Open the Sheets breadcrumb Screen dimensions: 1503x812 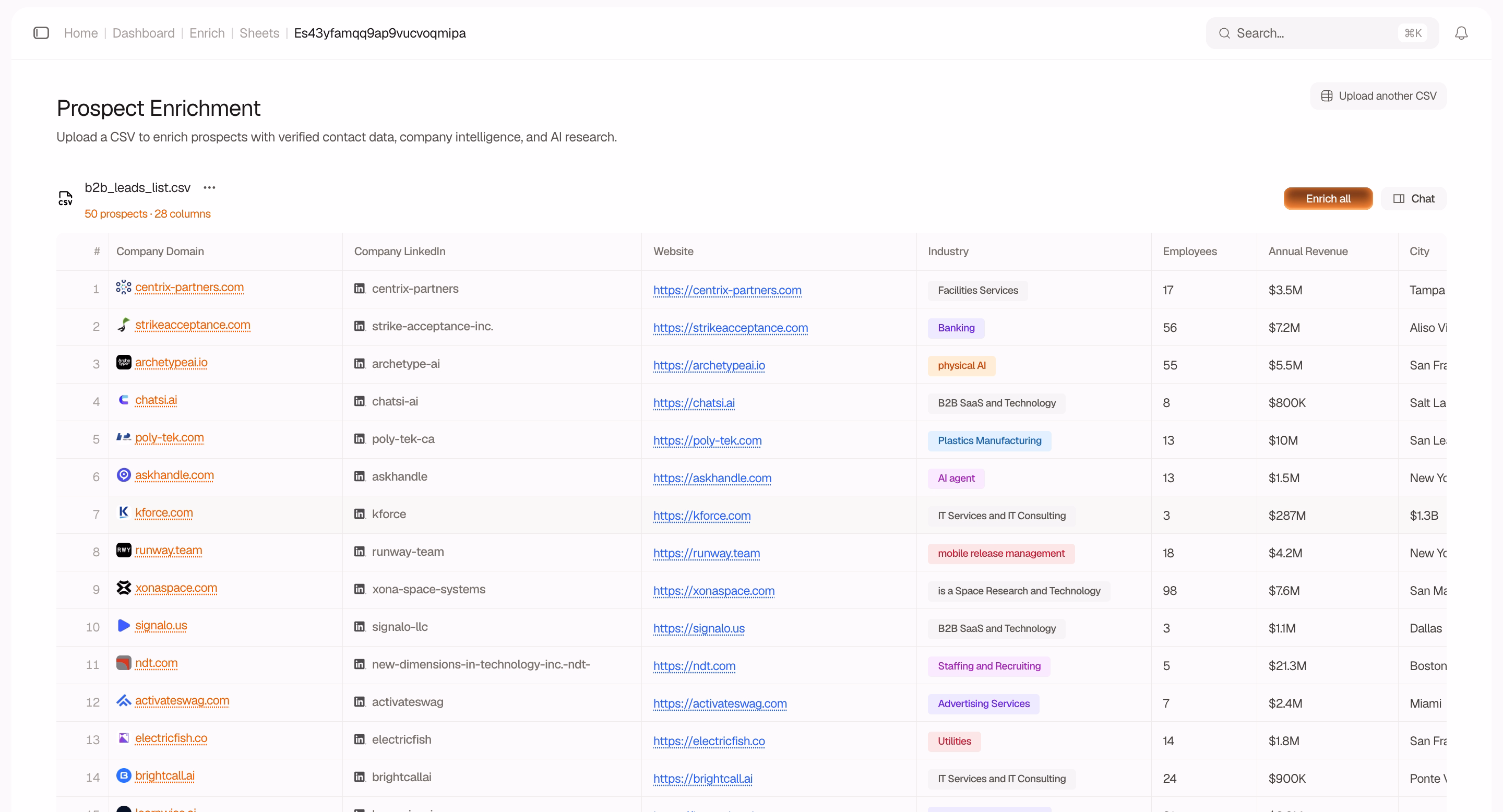pyautogui.click(x=260, y=33)
